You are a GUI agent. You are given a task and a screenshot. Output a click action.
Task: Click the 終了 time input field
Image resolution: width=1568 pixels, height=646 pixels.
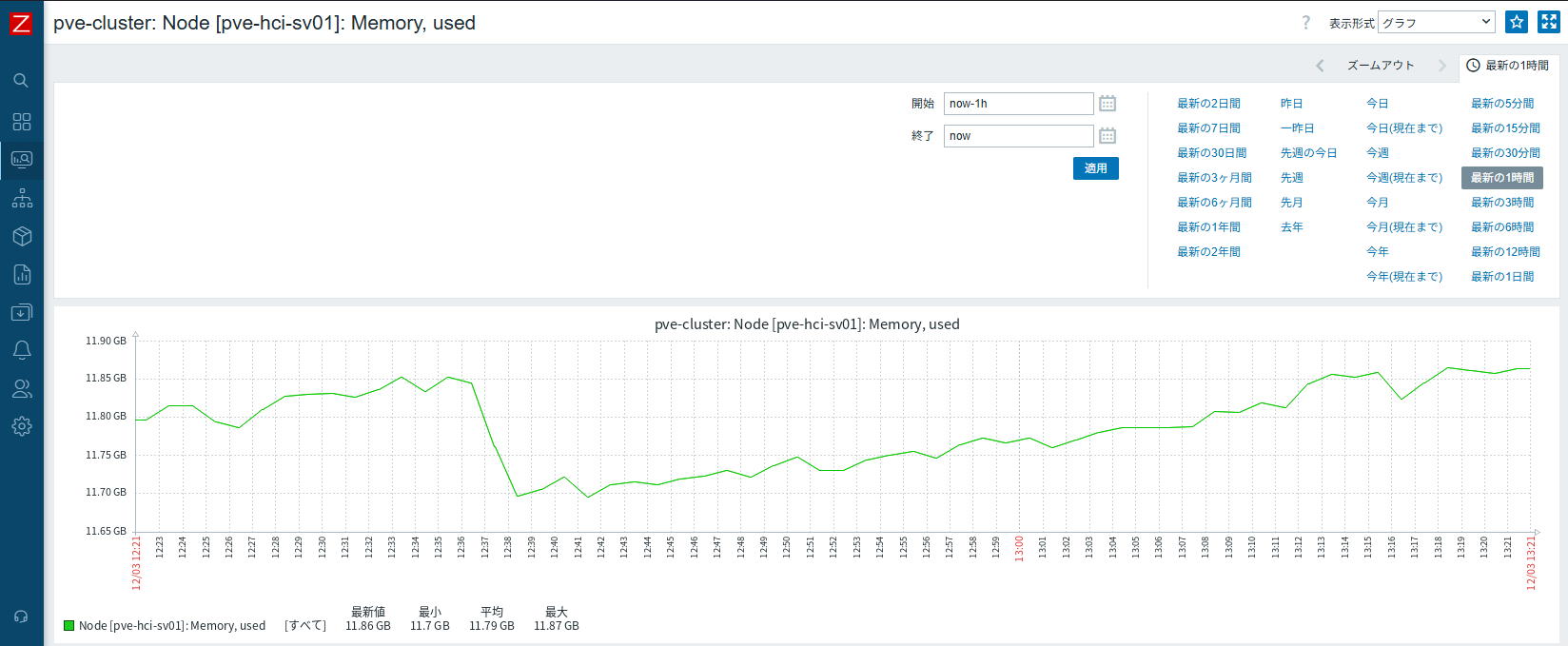pyautogui.click(x=1018, y=136)
